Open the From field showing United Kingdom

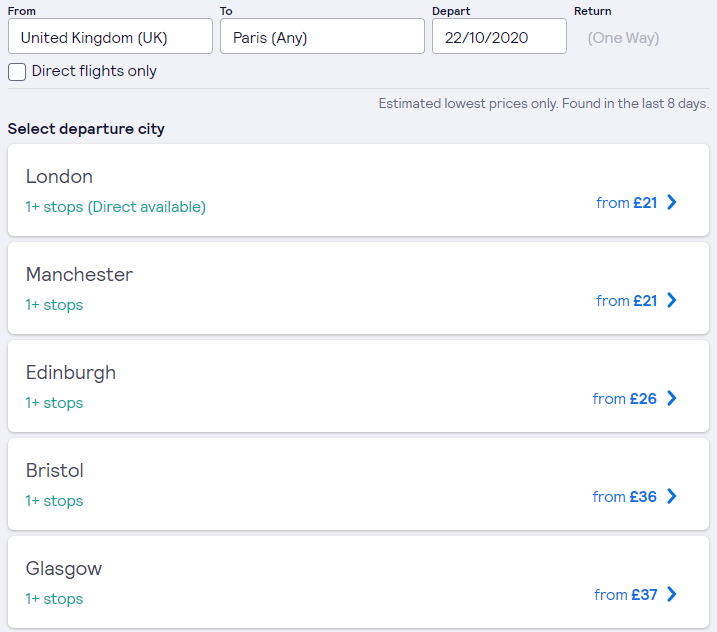(110, 38)
